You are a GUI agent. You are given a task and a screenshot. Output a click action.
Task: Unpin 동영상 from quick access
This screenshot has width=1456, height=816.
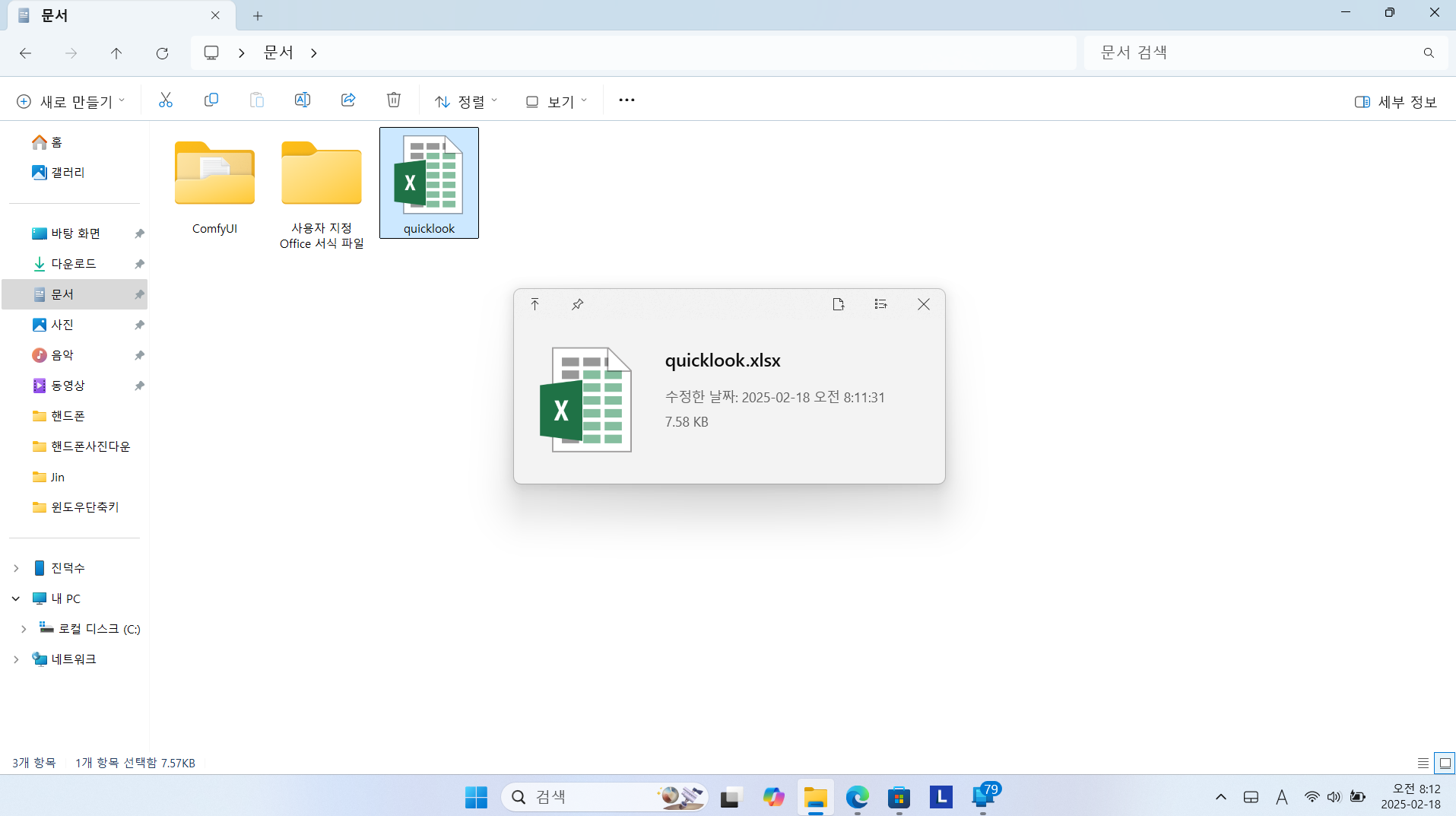139,386
